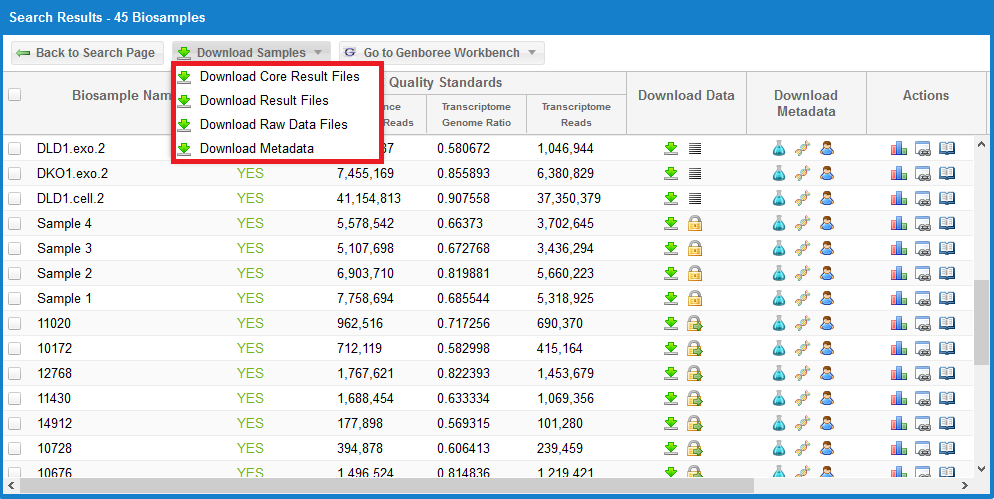Image resolution: width=994 pixels, height=499 pixels.
Task: Open the Go to Genboree Workbench dropdown
Action: click(441, 53)
